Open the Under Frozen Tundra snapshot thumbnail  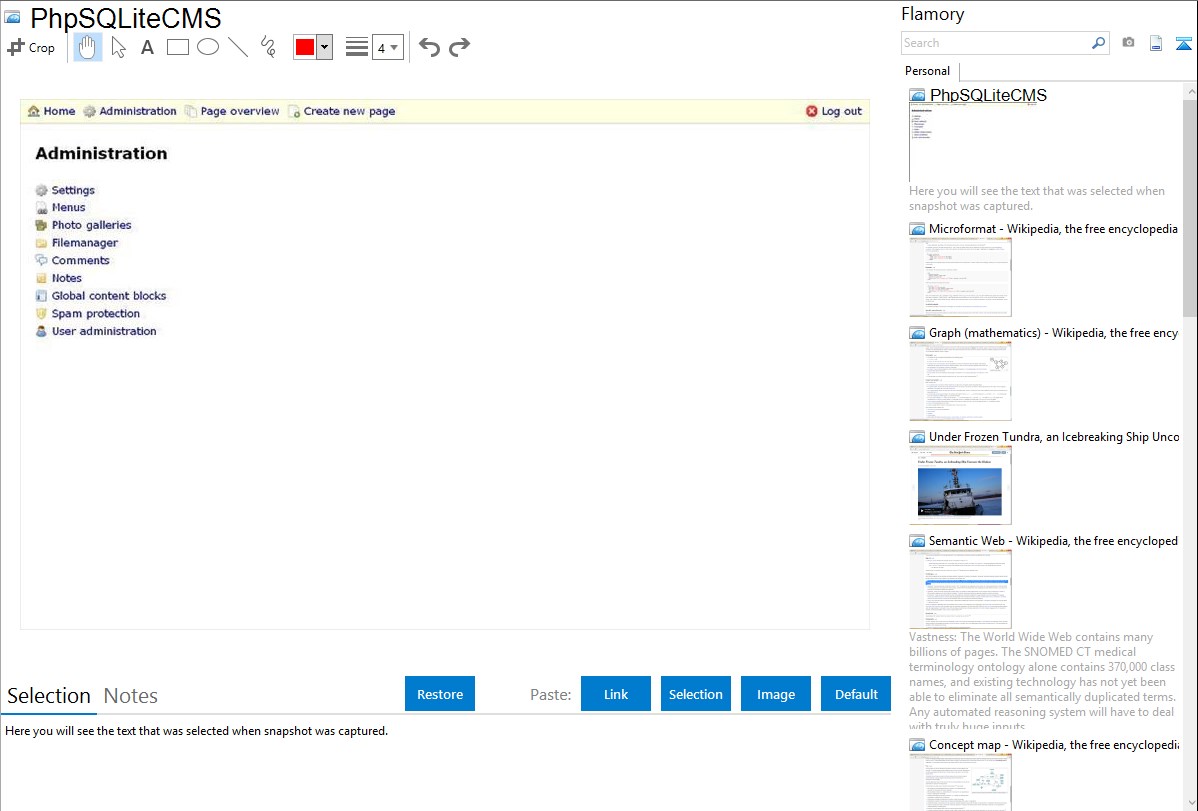click(x=960, y=485)
